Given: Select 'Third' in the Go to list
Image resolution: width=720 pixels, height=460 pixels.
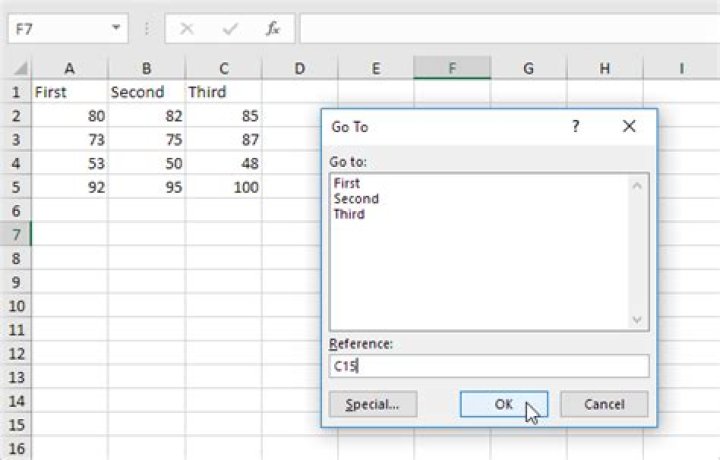Looking at the screenshot, I should pyautogui.click(x=349, y=213).
